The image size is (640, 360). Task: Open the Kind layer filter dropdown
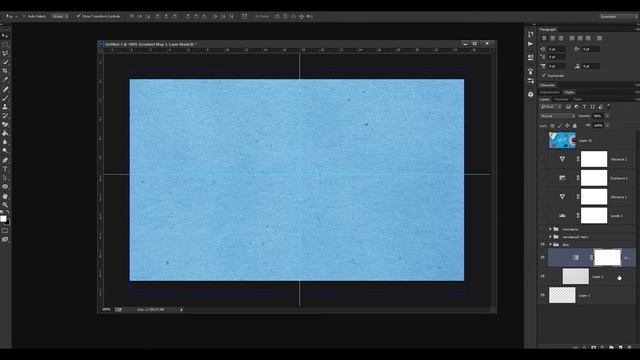tap(551, 107)
